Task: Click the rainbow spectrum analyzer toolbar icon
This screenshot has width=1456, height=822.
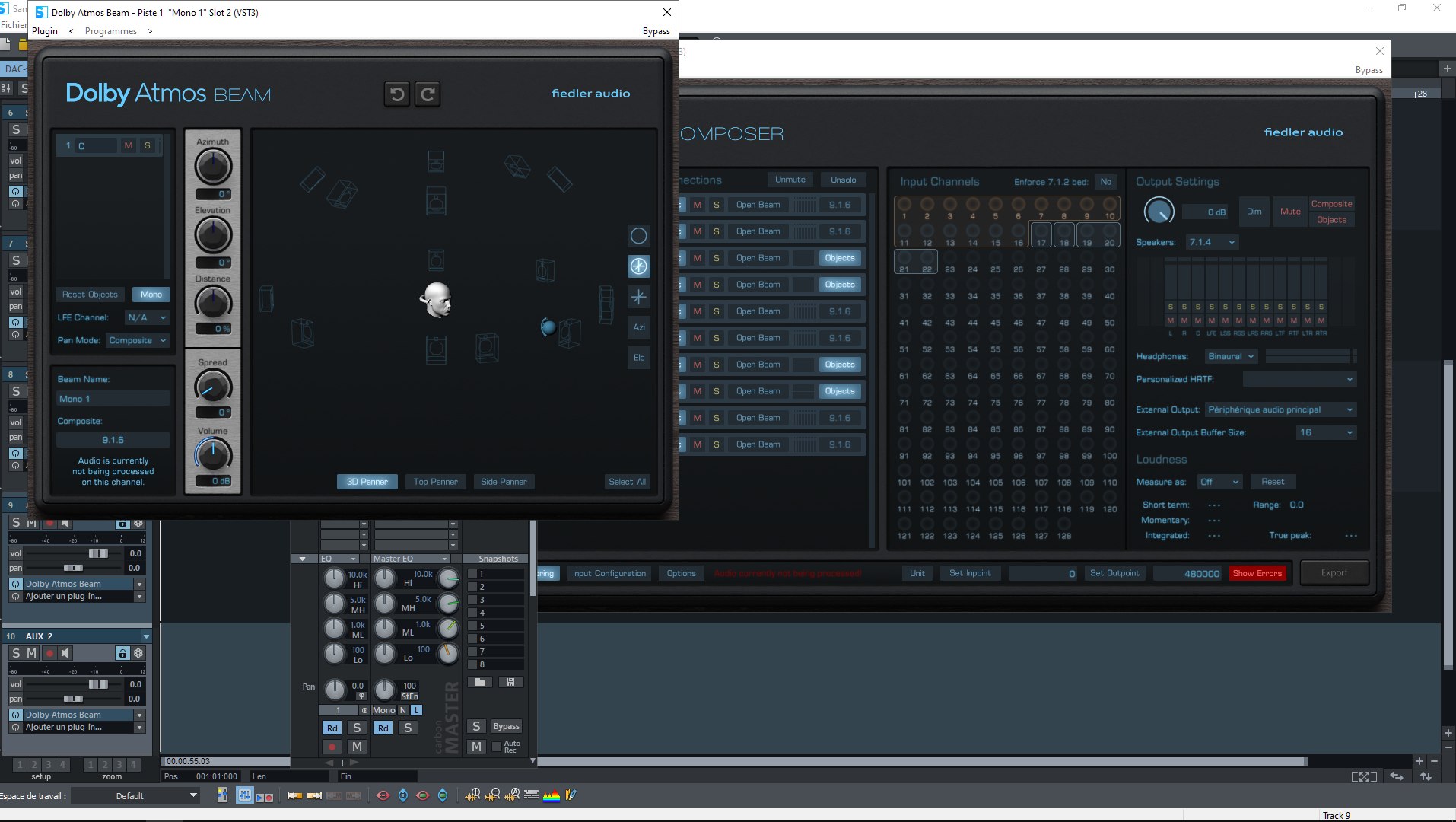Action: (551, 795)
